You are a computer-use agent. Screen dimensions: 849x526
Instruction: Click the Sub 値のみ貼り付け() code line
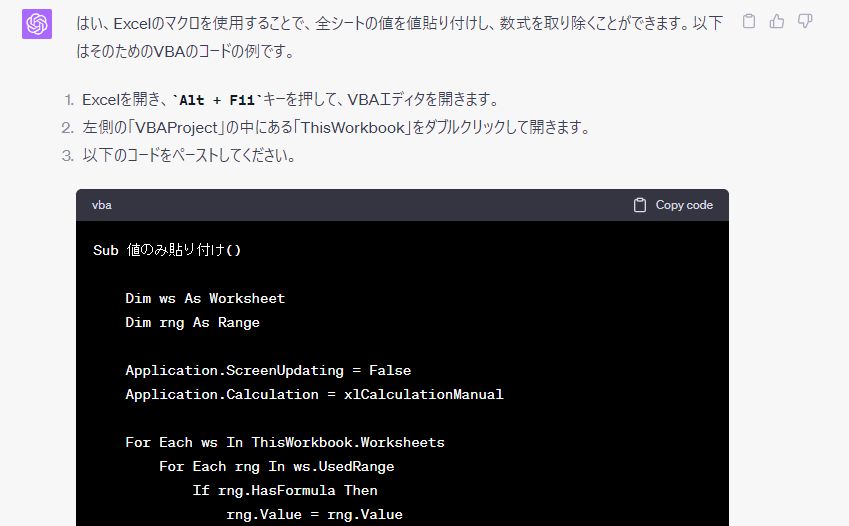click(167, 250)
